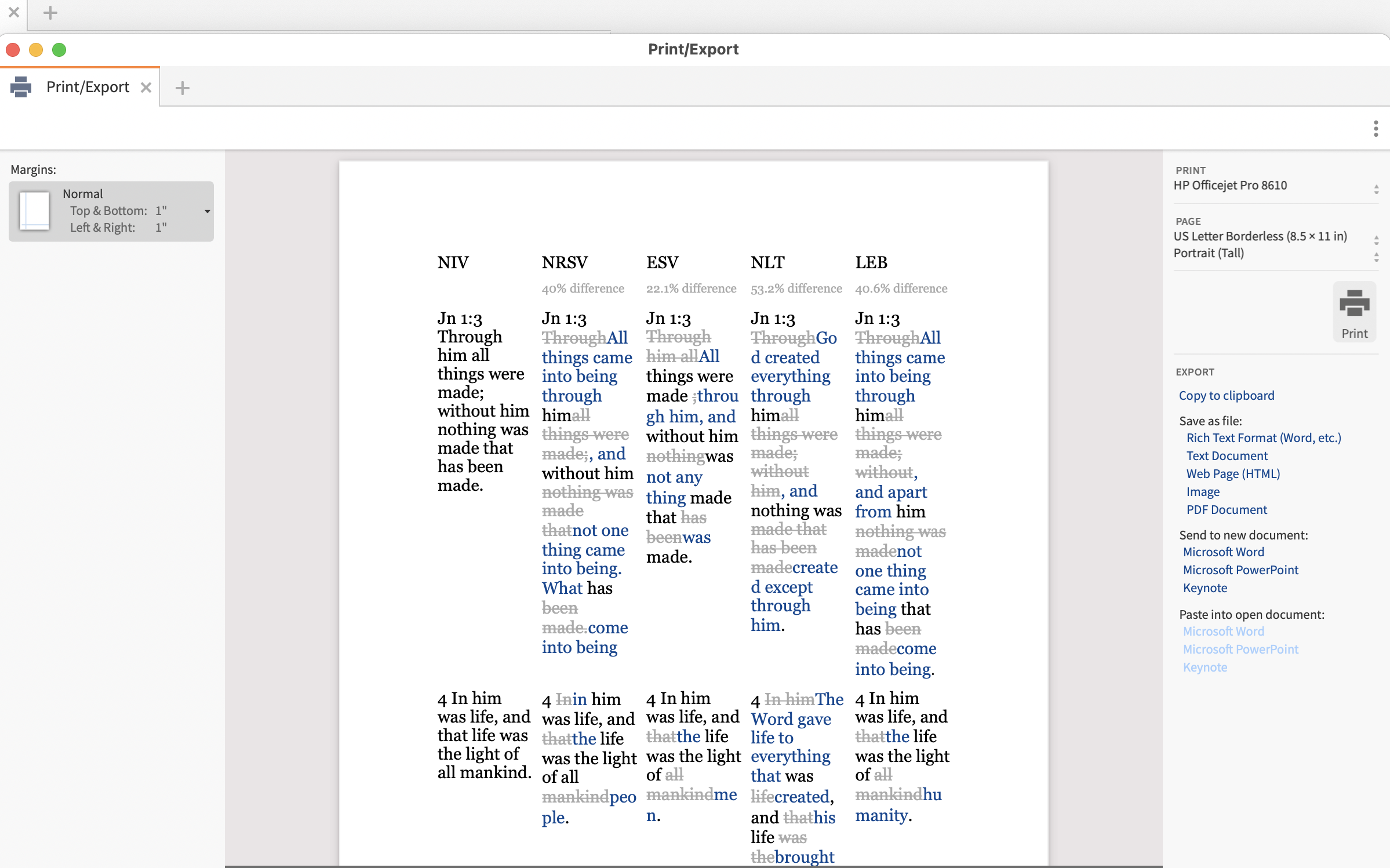The width and height of the screenshot is (1390, 868).
Task: Add a new tab next to Print/Export
Action: click(x=183, y=88)
